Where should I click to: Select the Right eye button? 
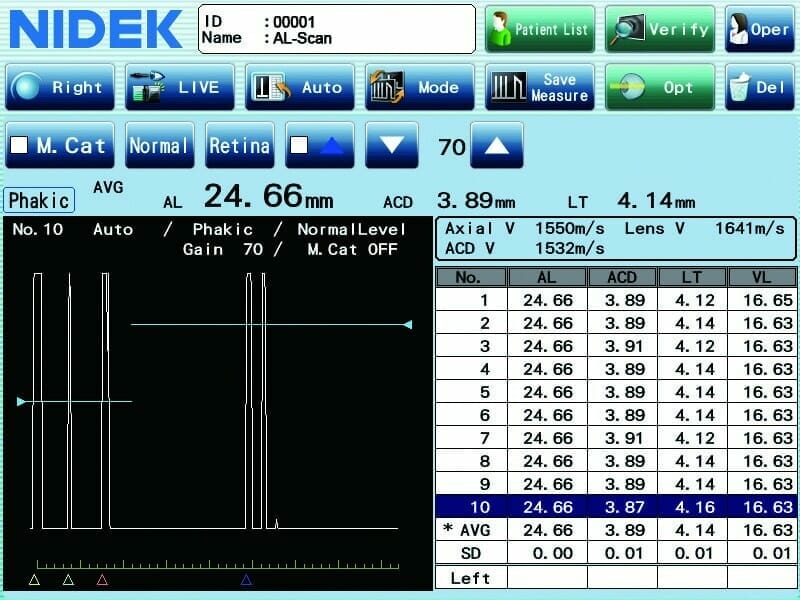coord(60,87)
